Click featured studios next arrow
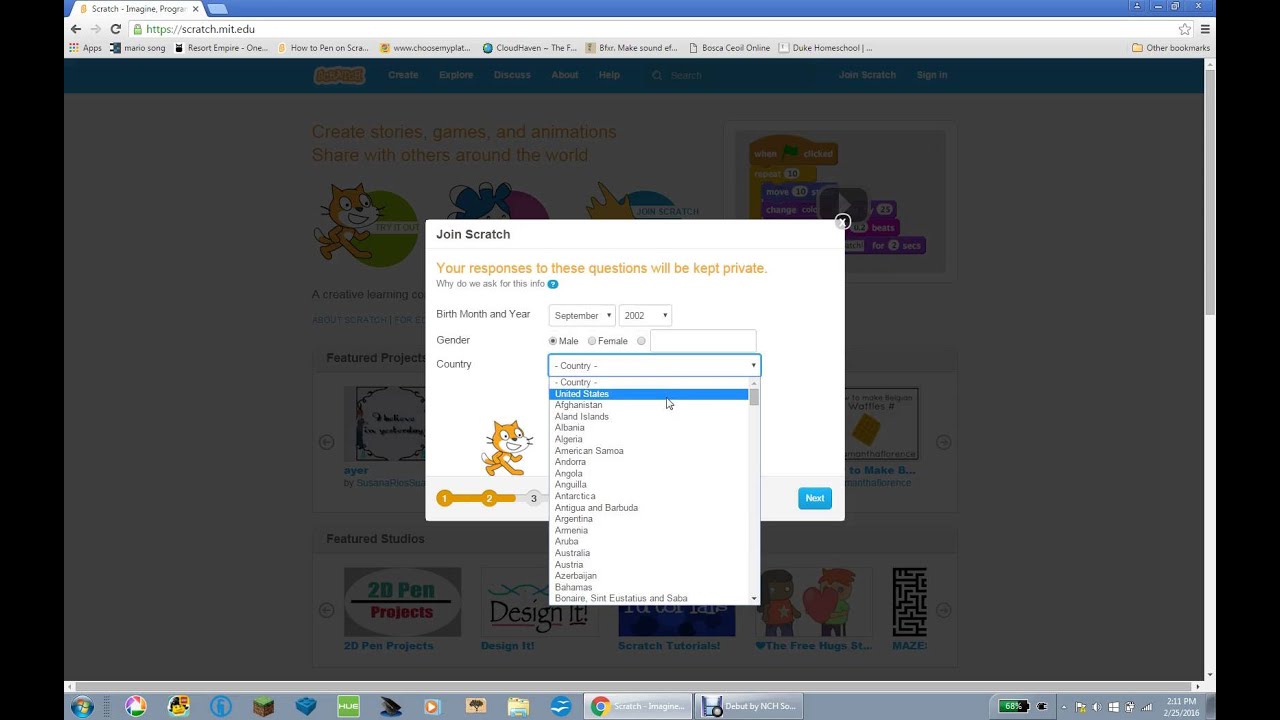 (x=942, y=609)
